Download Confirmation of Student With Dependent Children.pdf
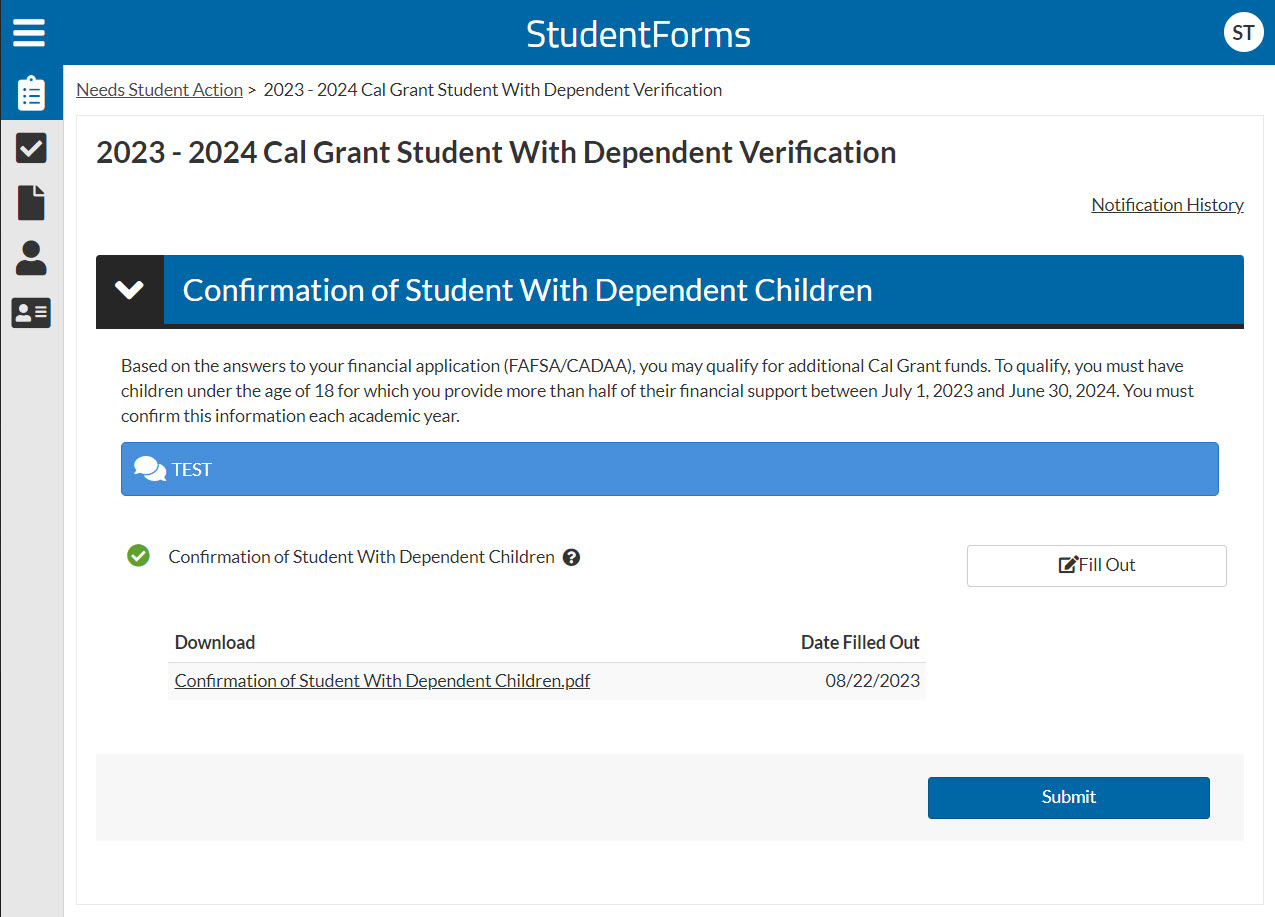The height and width of the screenshot is (917, 1275). click(x=382, y=681)
